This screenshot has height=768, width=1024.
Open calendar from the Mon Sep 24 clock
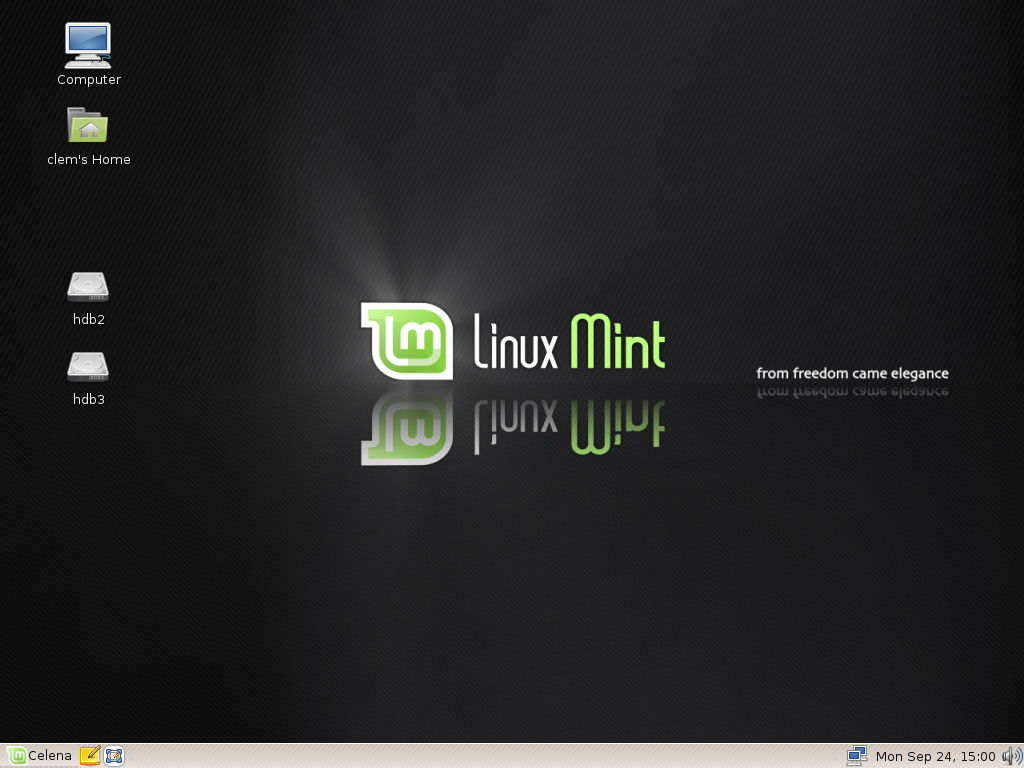935,756
